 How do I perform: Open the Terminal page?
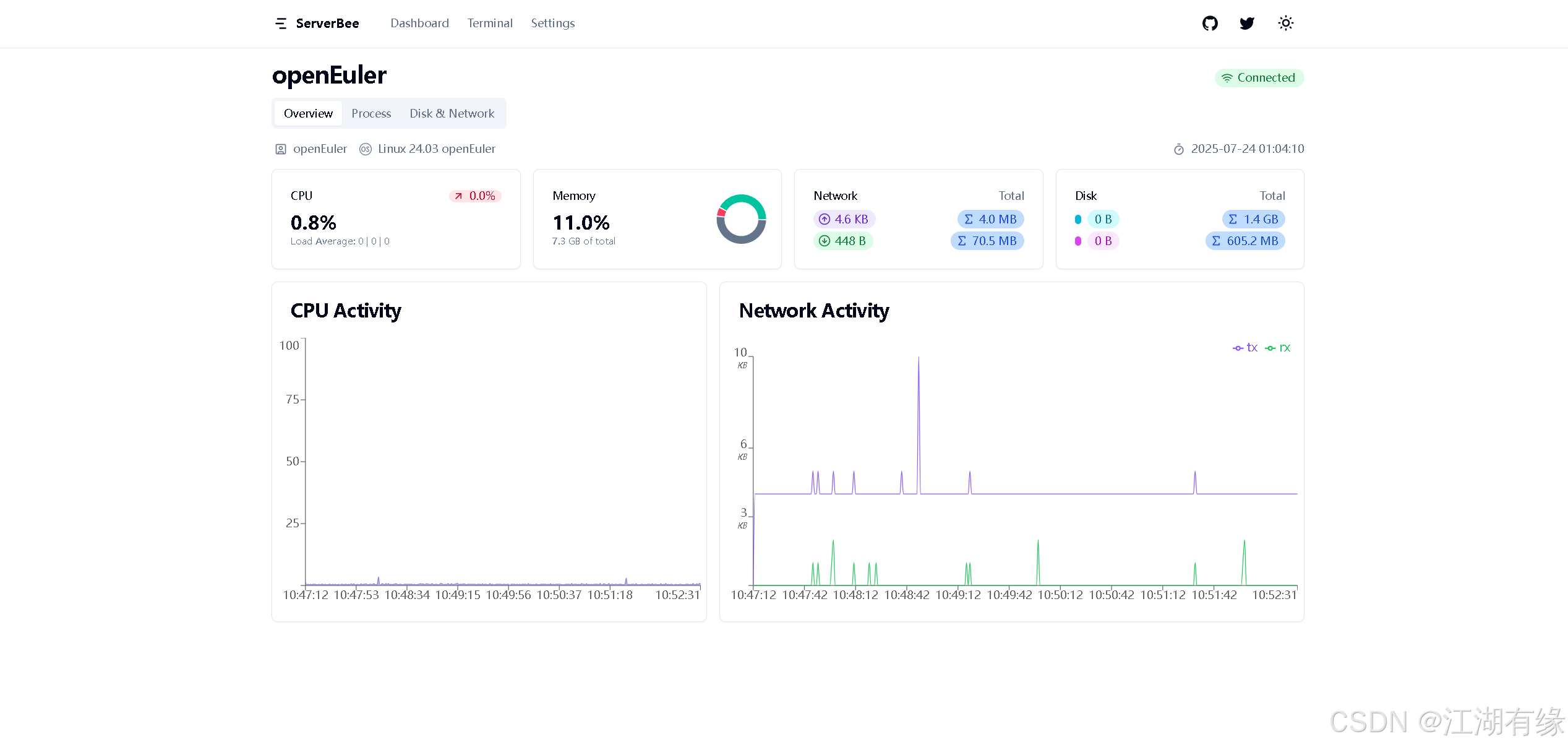coord(489,24)
